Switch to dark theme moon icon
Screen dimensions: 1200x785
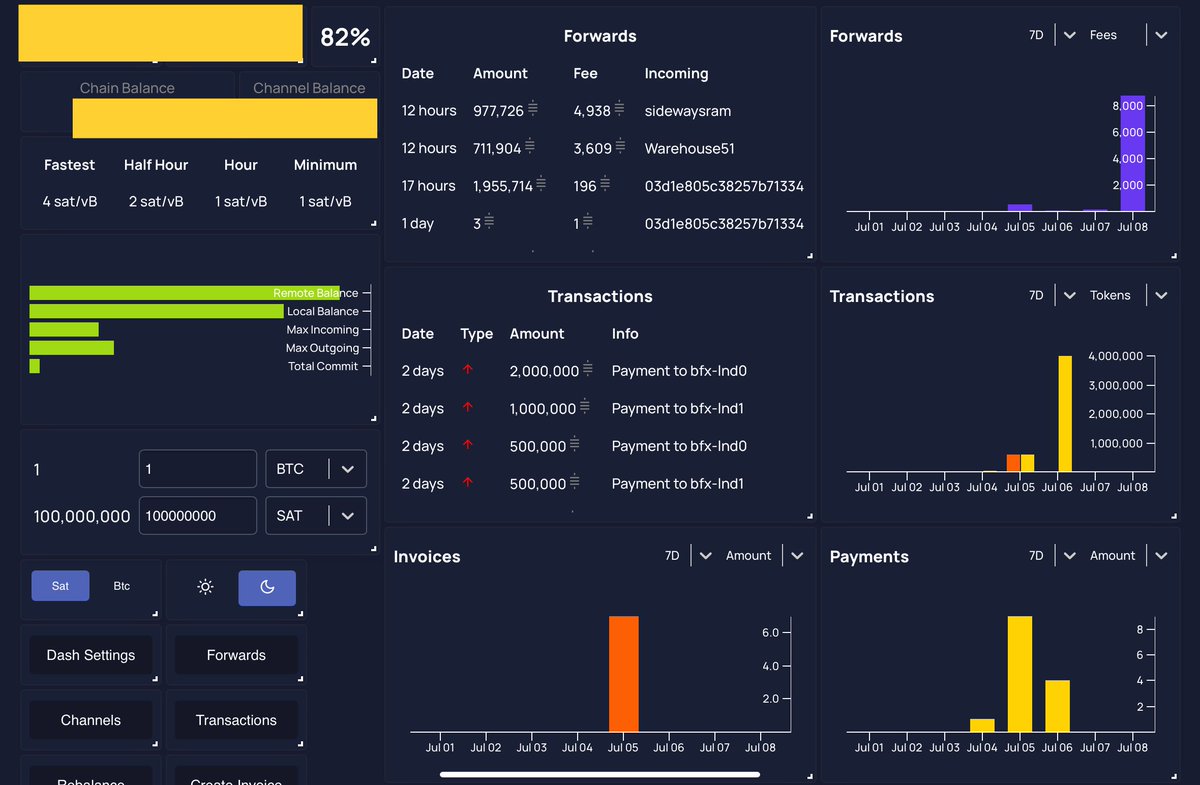(267, 587)
